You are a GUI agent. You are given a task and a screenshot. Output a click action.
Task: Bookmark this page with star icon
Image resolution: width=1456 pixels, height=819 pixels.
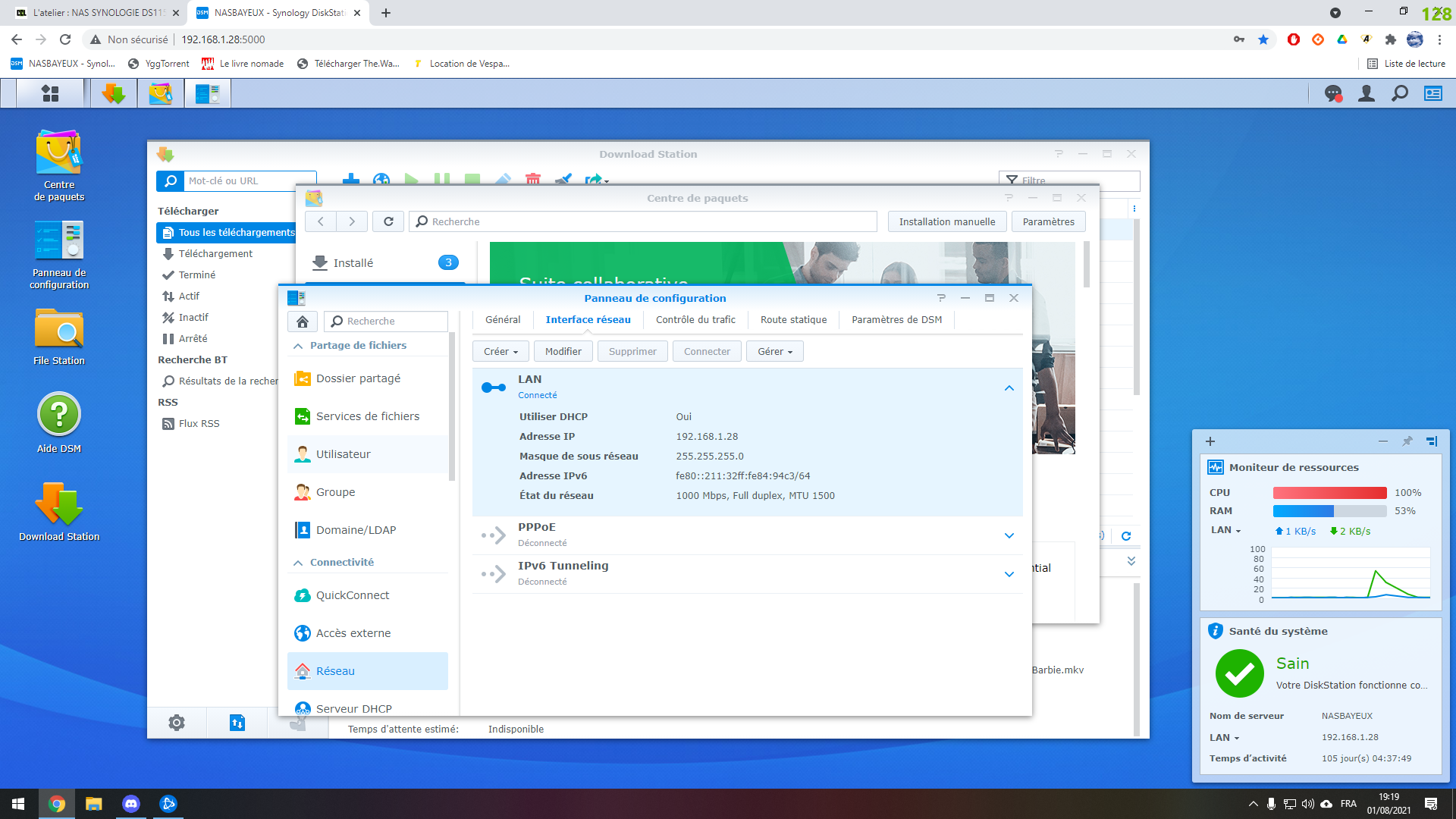click(1263, 39)
